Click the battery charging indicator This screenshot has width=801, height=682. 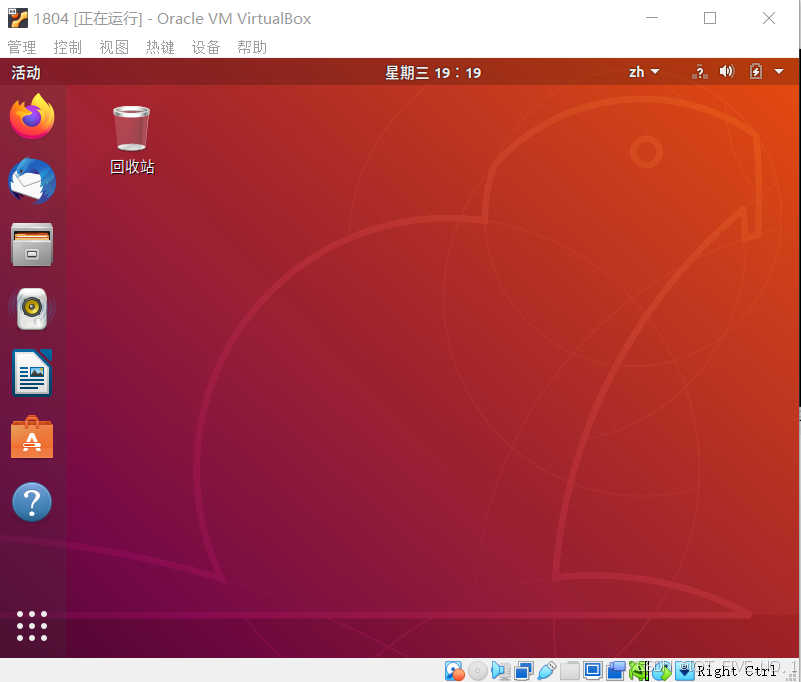(756, 72)
